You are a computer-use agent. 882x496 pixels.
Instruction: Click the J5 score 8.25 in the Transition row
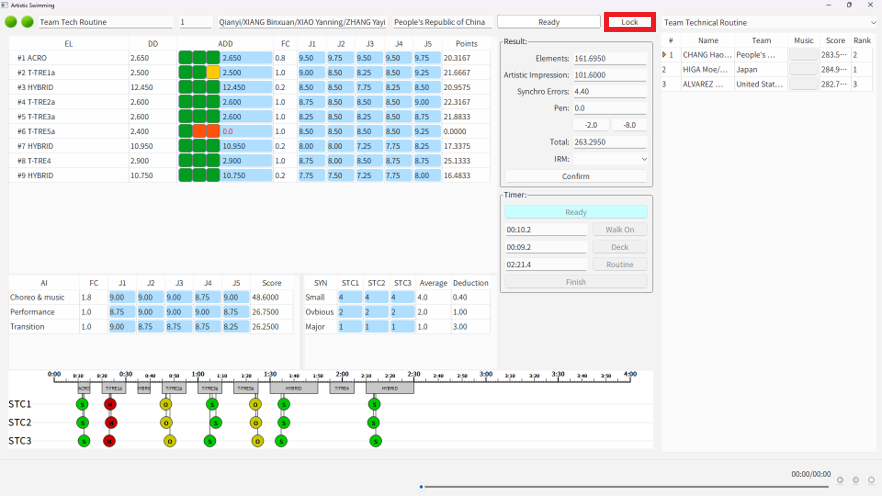tap(236, 326)
